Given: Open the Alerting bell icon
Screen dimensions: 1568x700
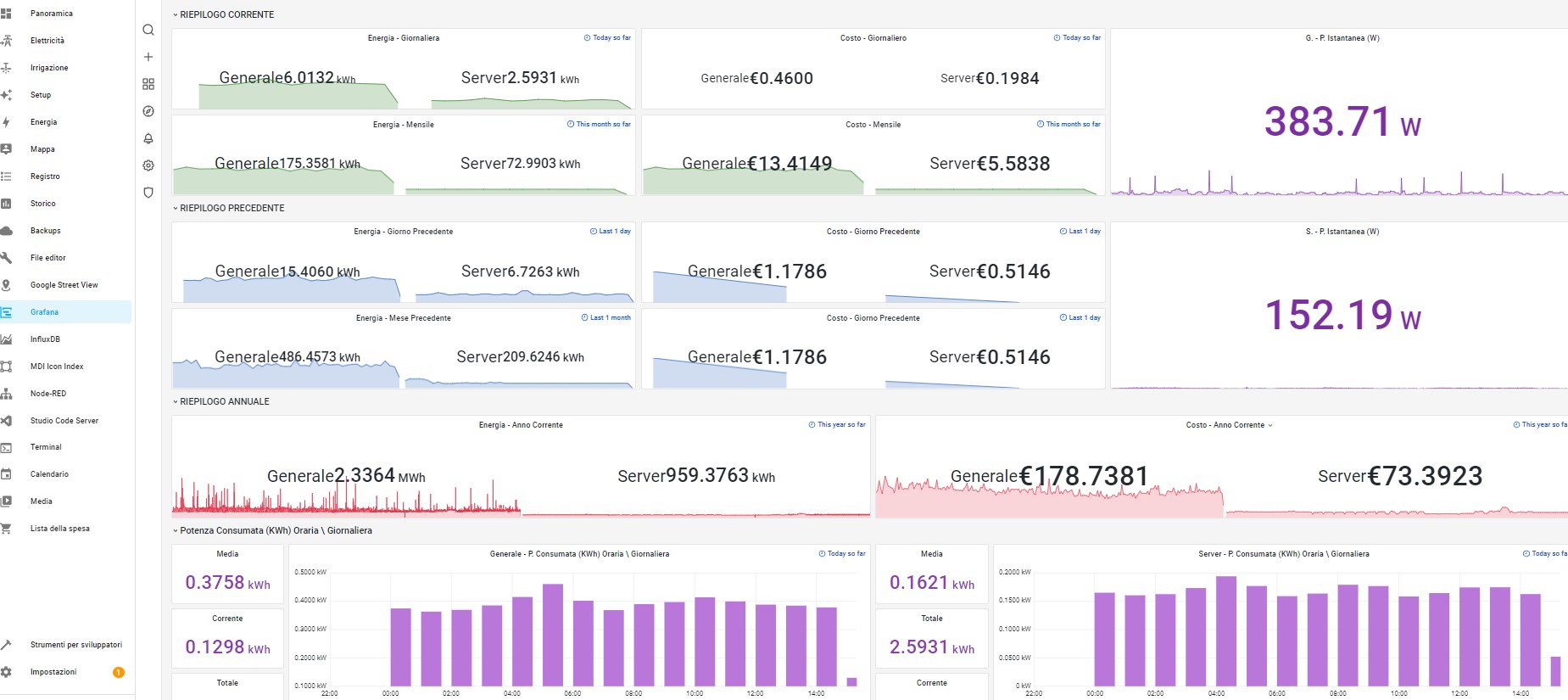Looking at the screenshot, I should point(148,138).
